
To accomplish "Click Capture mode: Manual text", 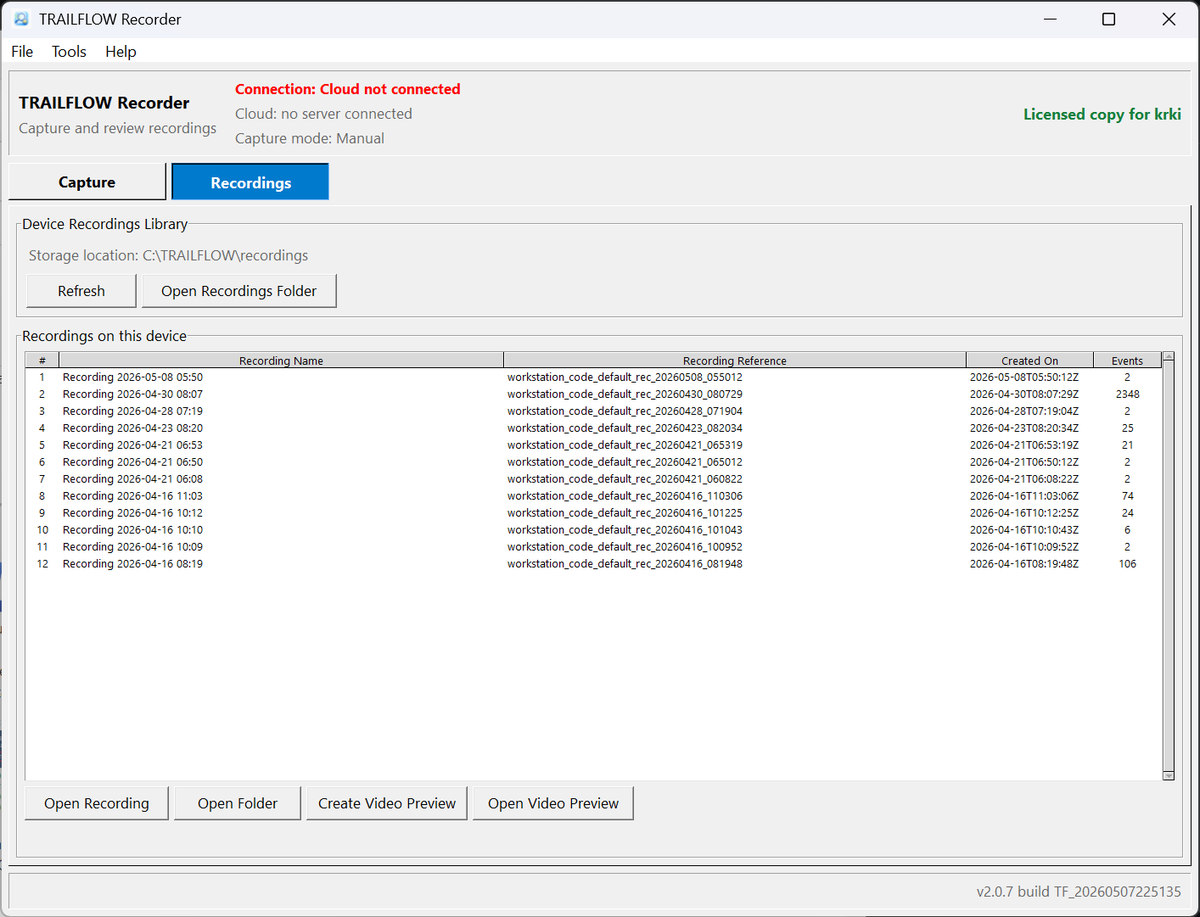I will tap(310, 138).
